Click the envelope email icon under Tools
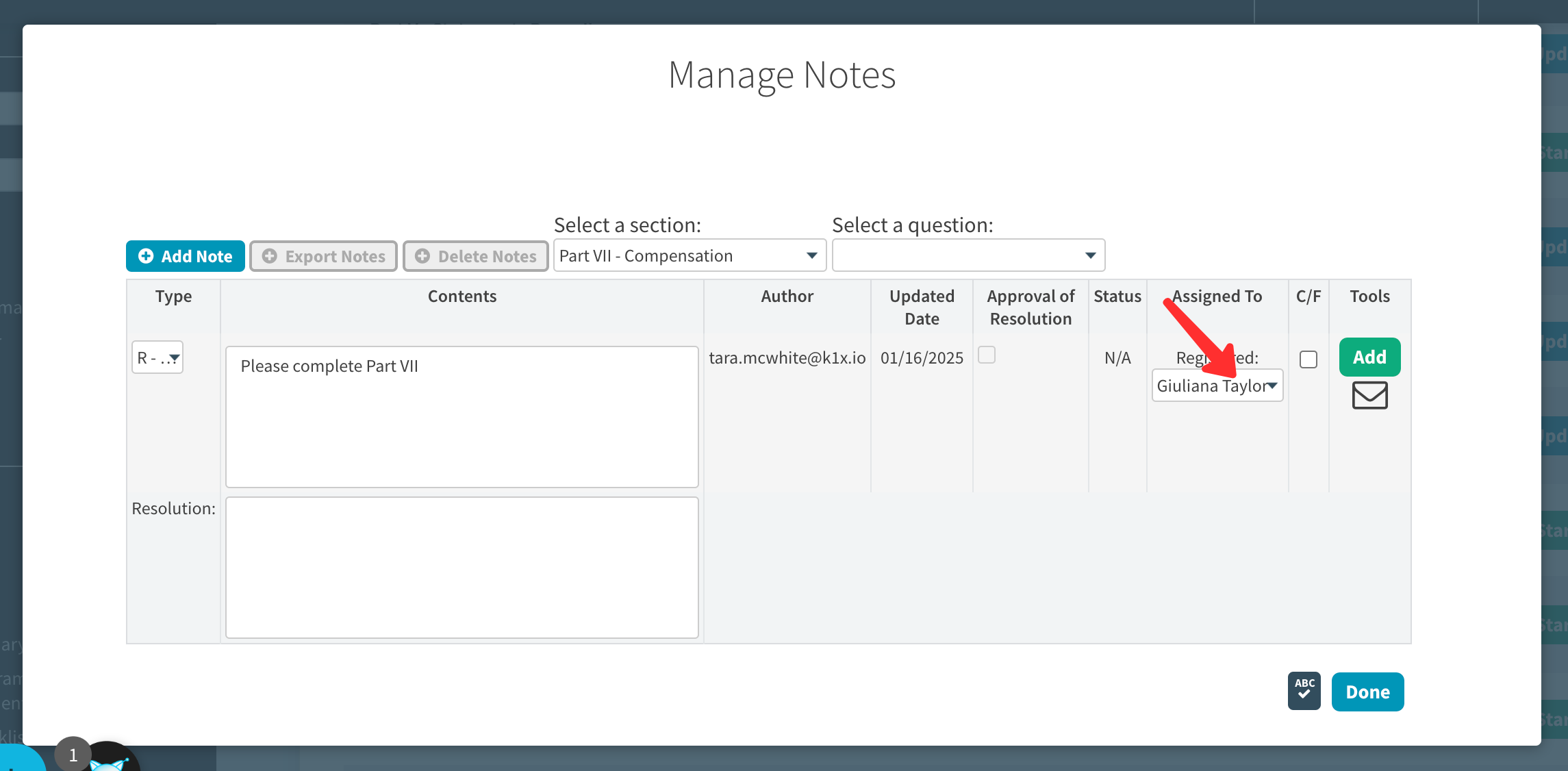 pos(1369,395)
